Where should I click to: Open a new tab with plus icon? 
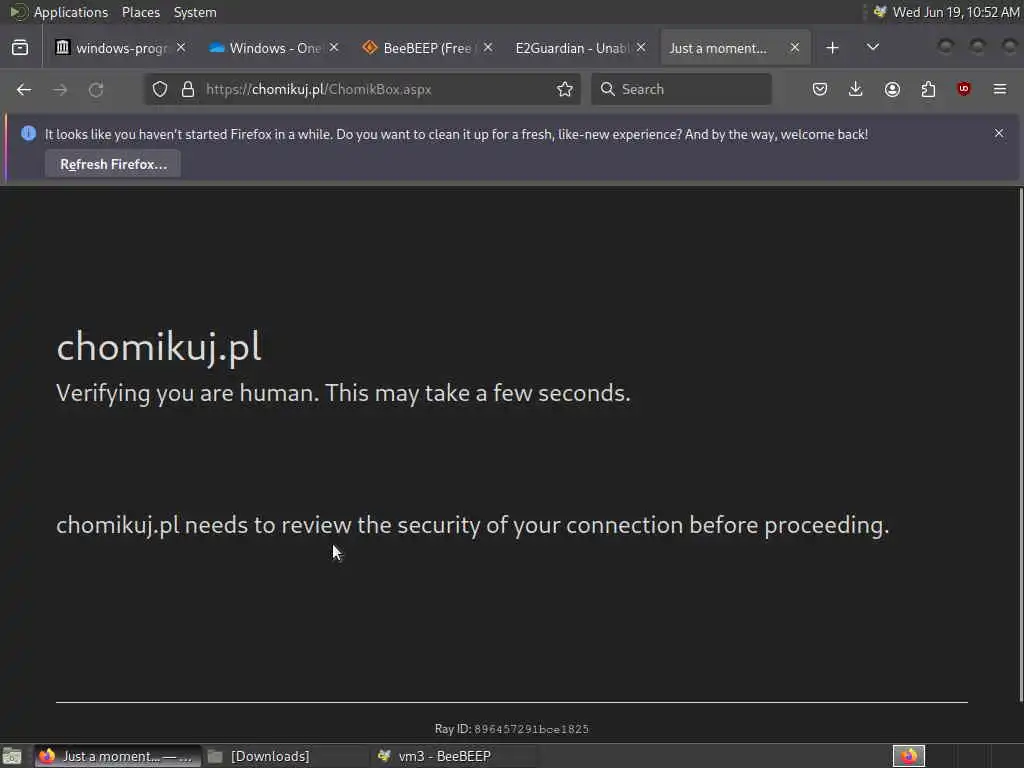click(832, 48)
